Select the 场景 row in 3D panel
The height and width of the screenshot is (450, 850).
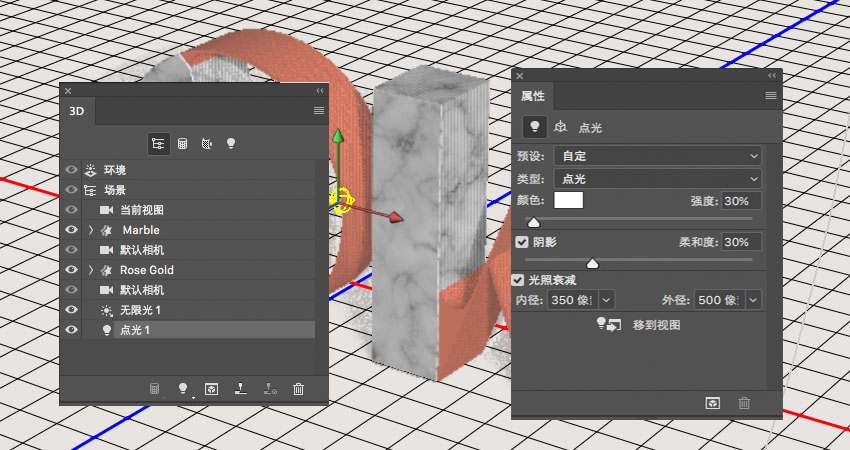pyautogui.click(x=198, y=190)
